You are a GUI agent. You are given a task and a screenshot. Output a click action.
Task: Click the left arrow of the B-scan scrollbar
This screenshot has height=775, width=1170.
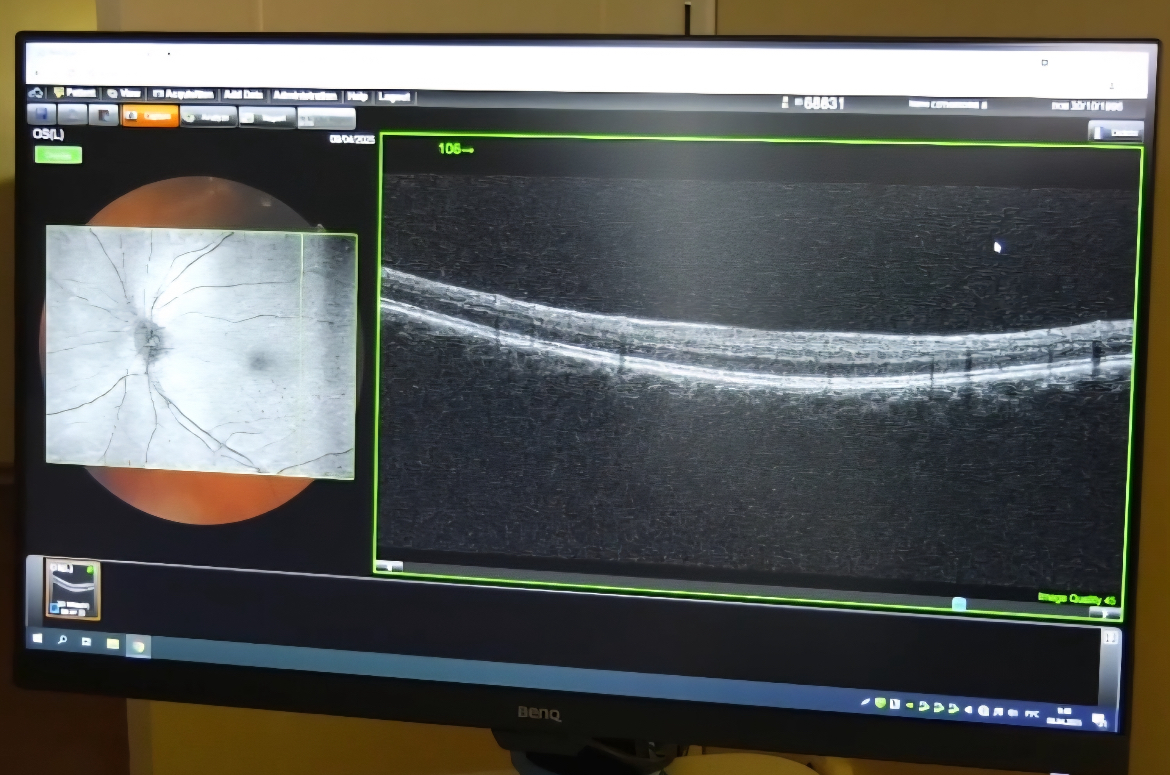click(389, 567)
